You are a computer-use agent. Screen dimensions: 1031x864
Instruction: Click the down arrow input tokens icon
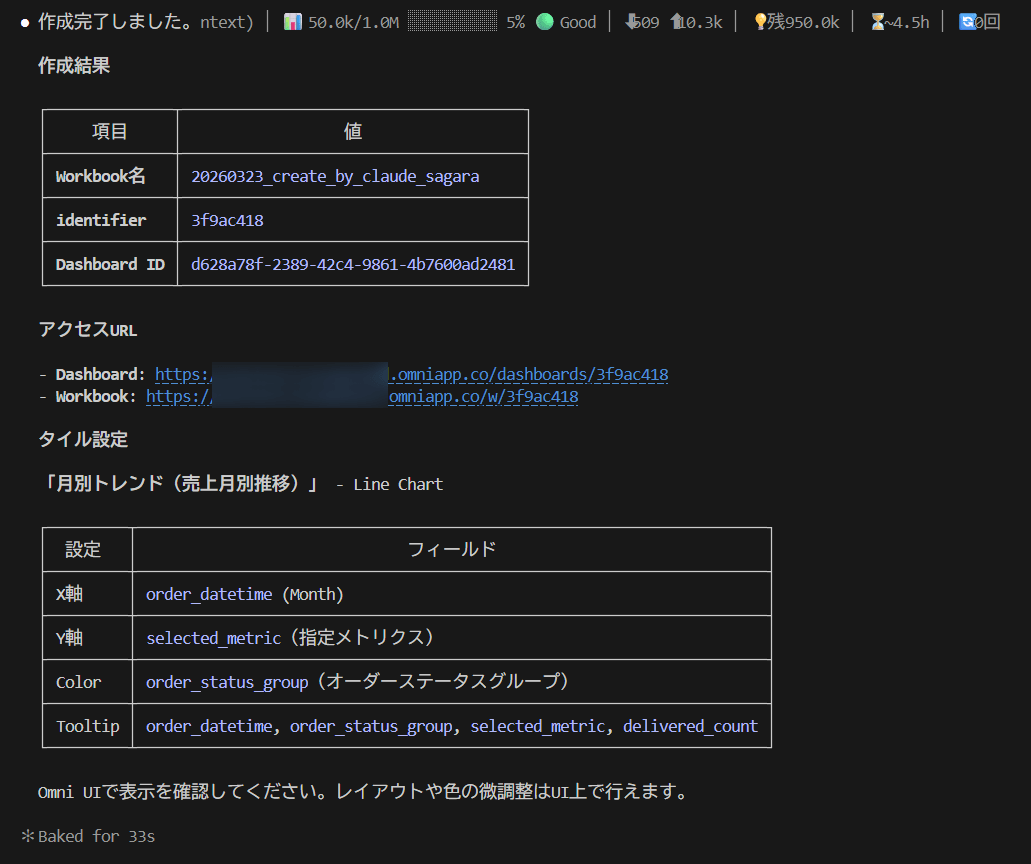click(x=631, y=22)
